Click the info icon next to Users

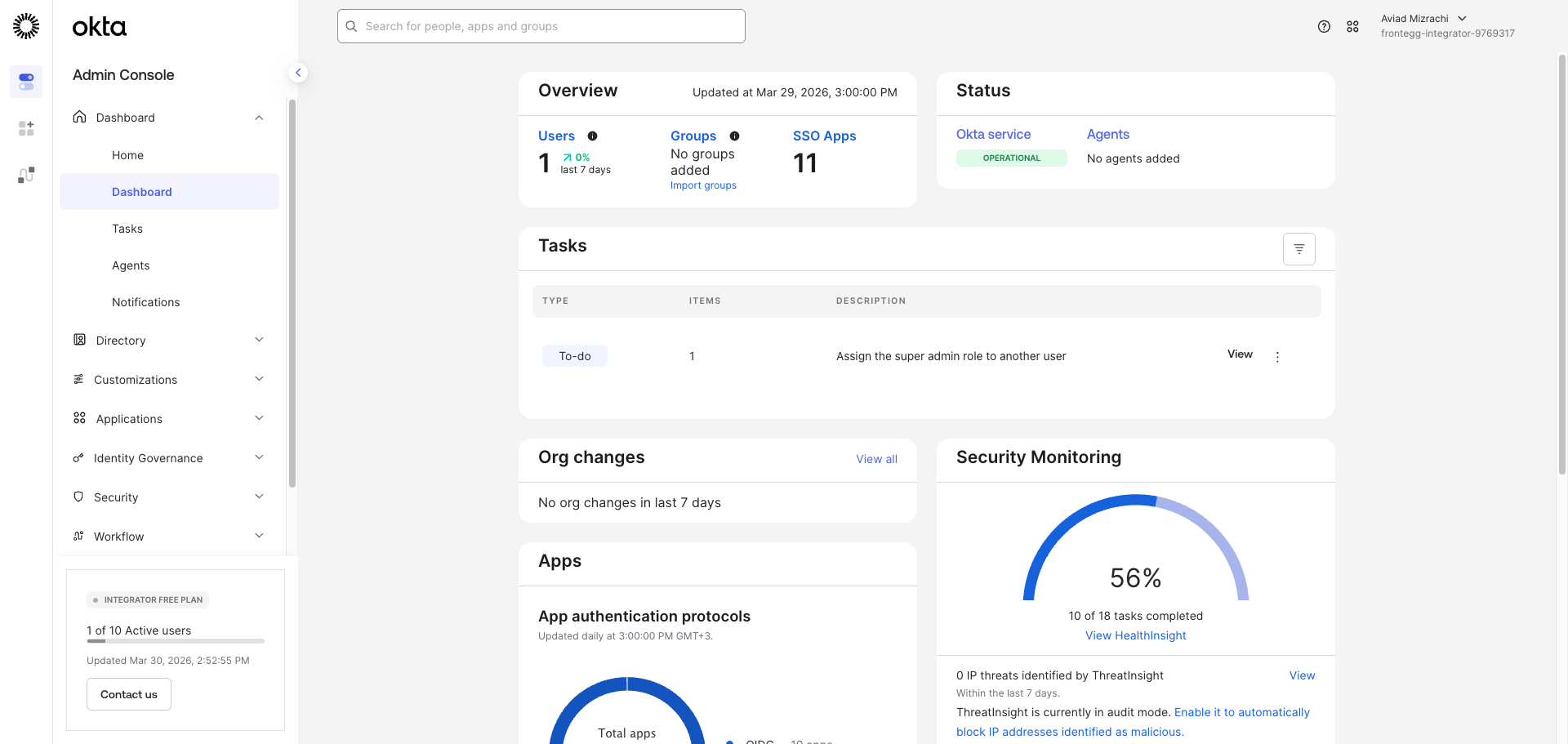click(x=592, y=136)
